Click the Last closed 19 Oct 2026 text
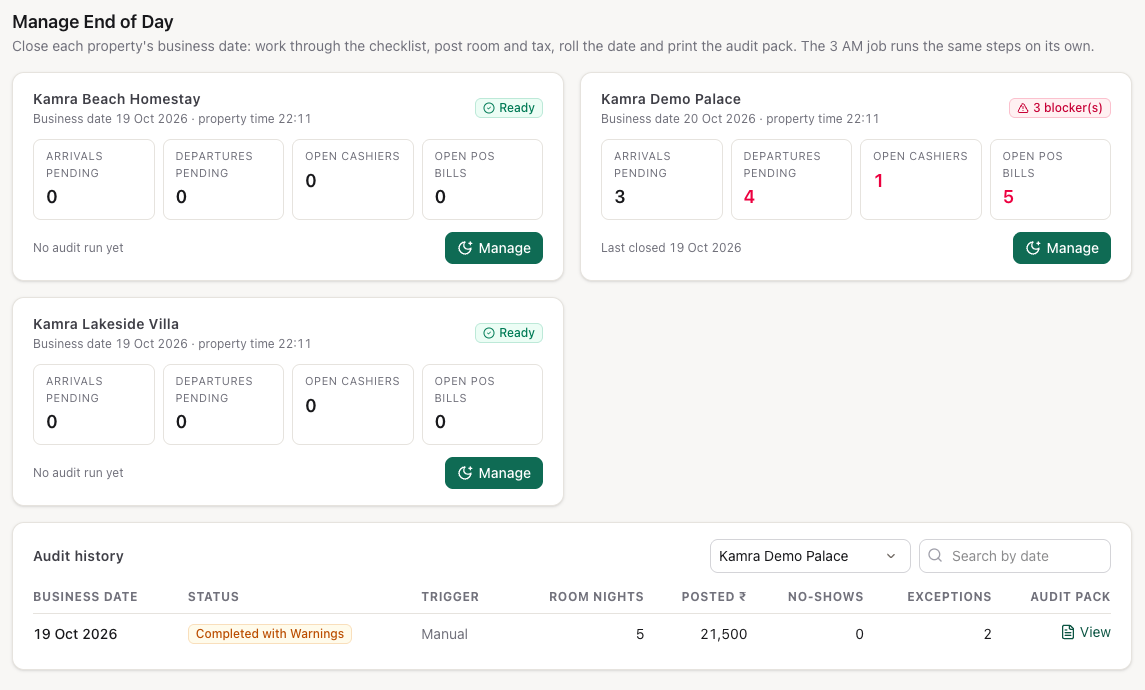This screenshot has height=690, width=1145. point(671,248)
